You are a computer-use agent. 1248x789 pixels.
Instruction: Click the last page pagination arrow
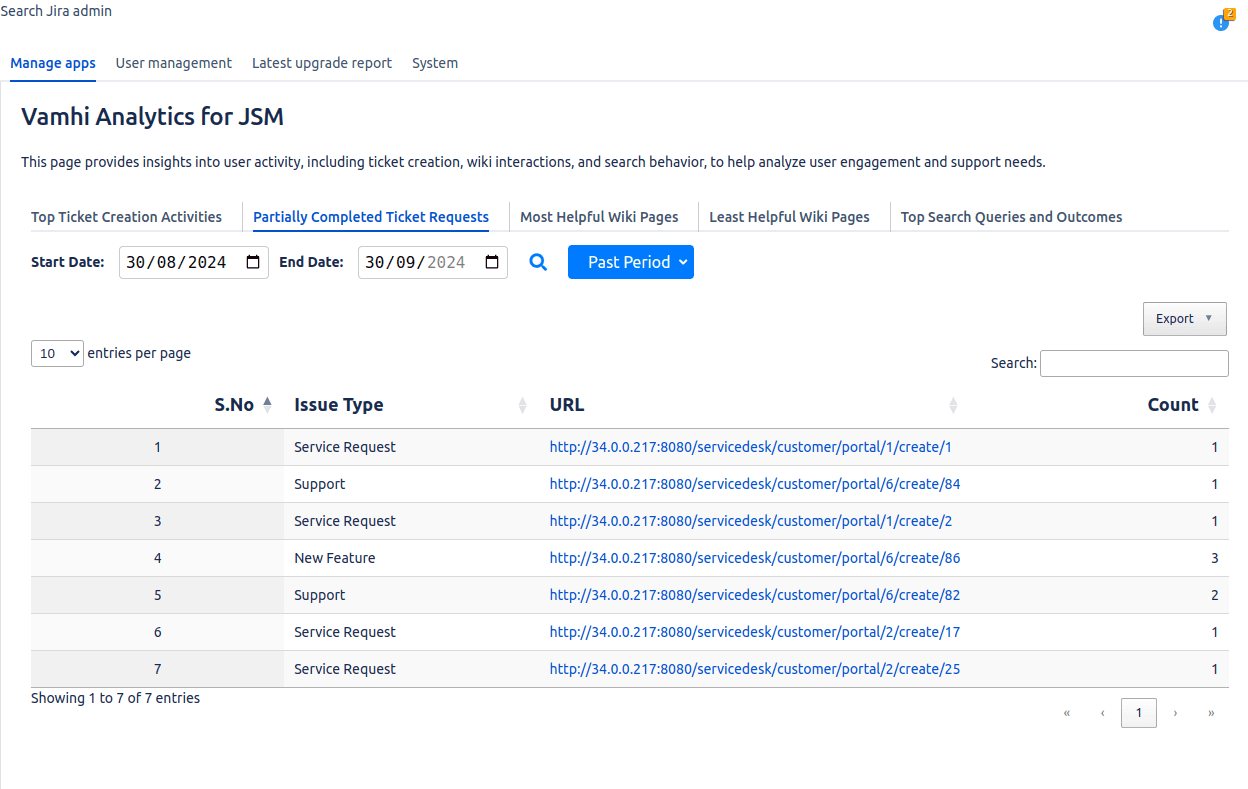(1211, 713)
